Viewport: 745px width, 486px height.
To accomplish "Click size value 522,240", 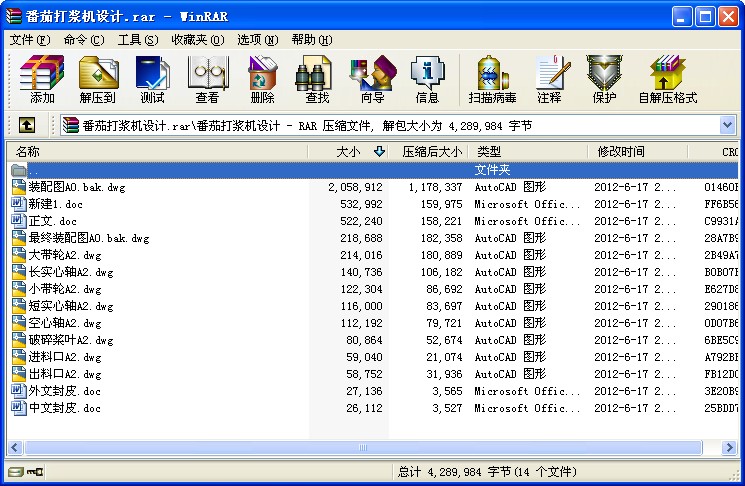I will 361,221.
